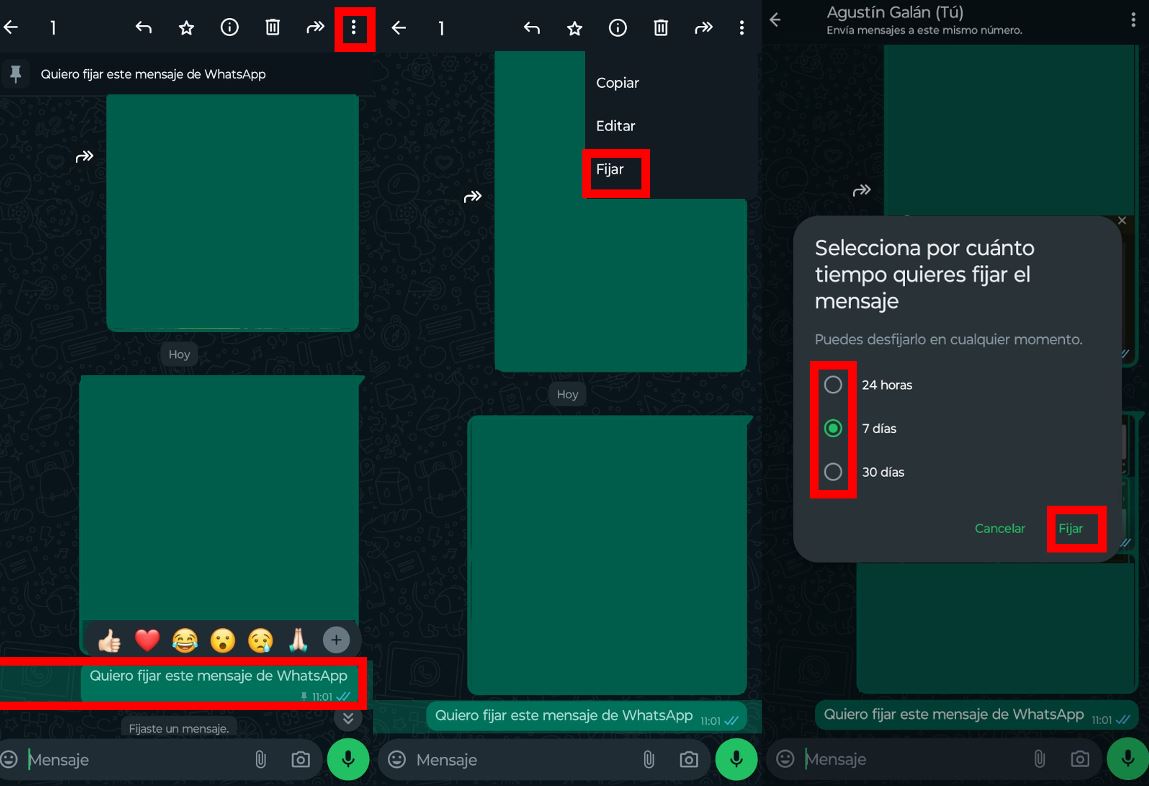Select the 24 horas radio option
The width and height of the screenshot is (1149, 786).
tap(833, 385)
